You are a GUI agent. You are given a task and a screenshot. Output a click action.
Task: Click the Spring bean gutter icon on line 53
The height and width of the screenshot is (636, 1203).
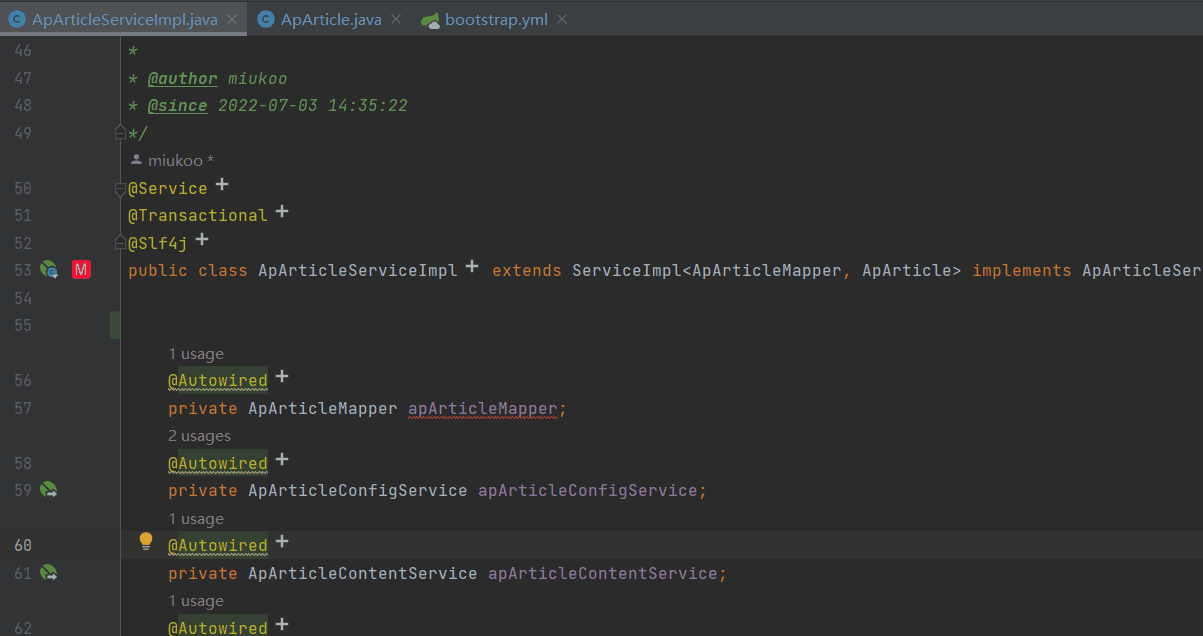[49, 270]
